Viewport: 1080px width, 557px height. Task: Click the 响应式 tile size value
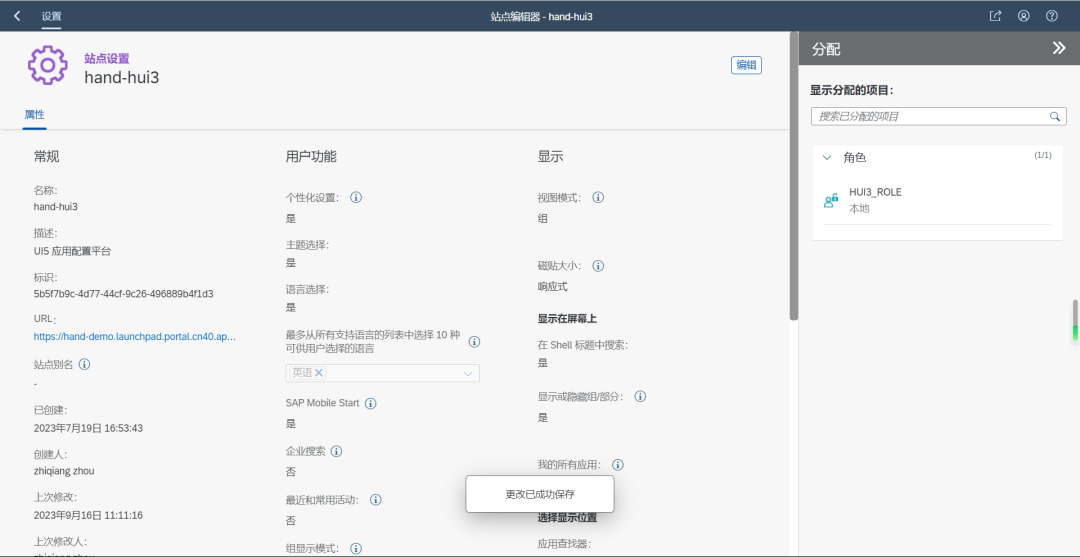[x=552, y=286]
